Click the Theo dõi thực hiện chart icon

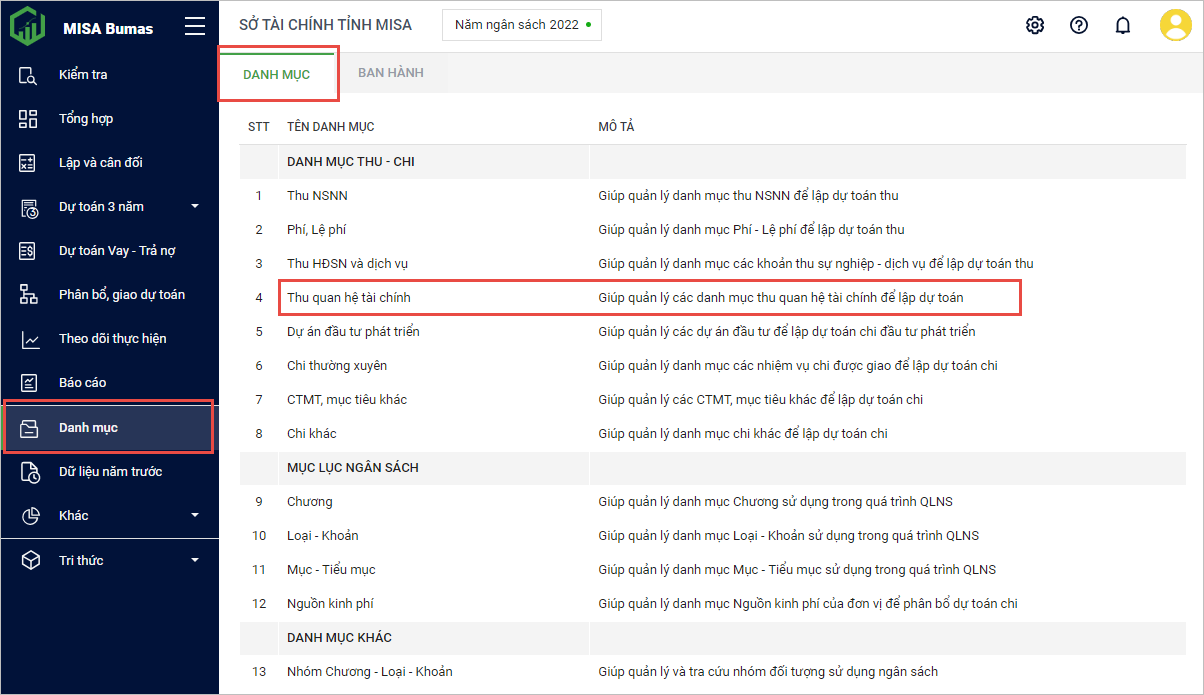(28, 339)
